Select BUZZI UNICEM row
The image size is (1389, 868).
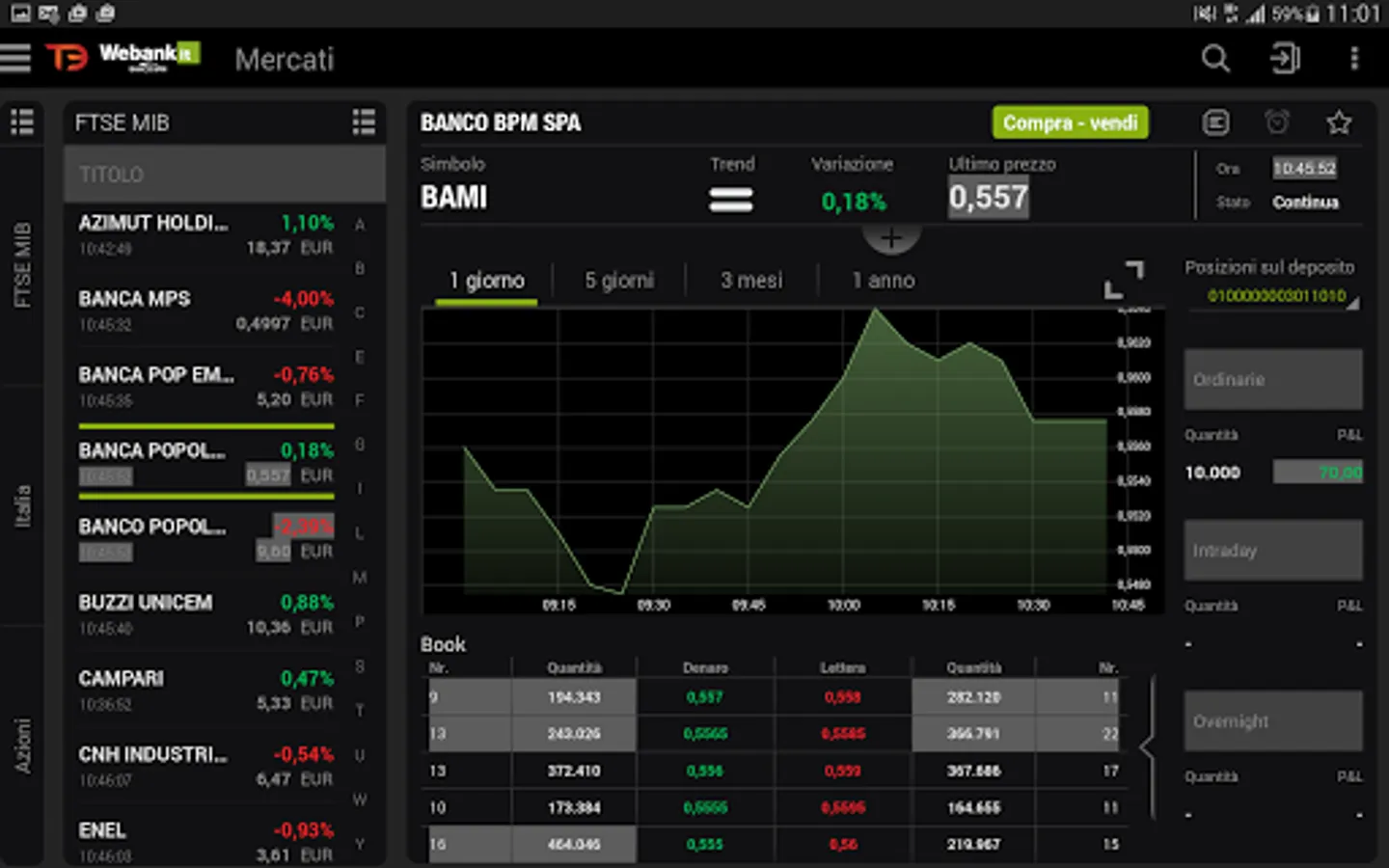[205, 614]
